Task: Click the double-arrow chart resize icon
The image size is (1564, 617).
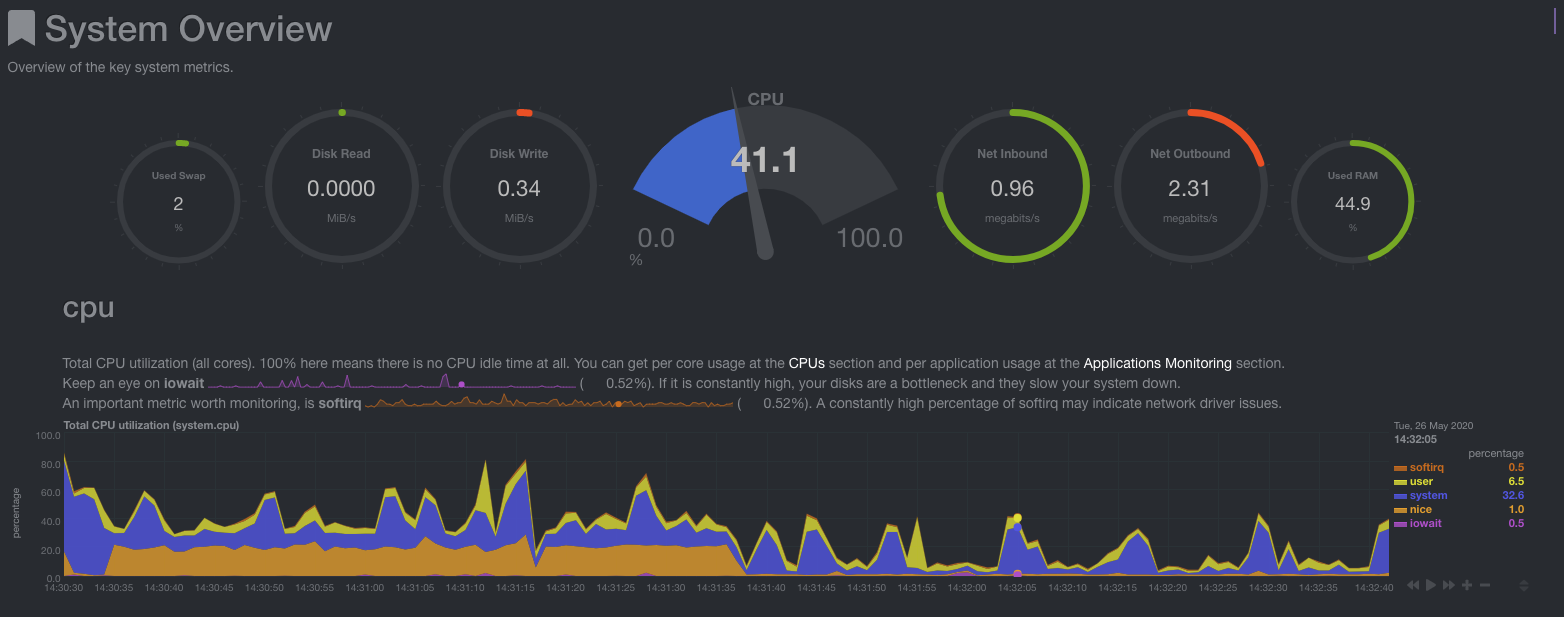Action: pos(1524,585)
